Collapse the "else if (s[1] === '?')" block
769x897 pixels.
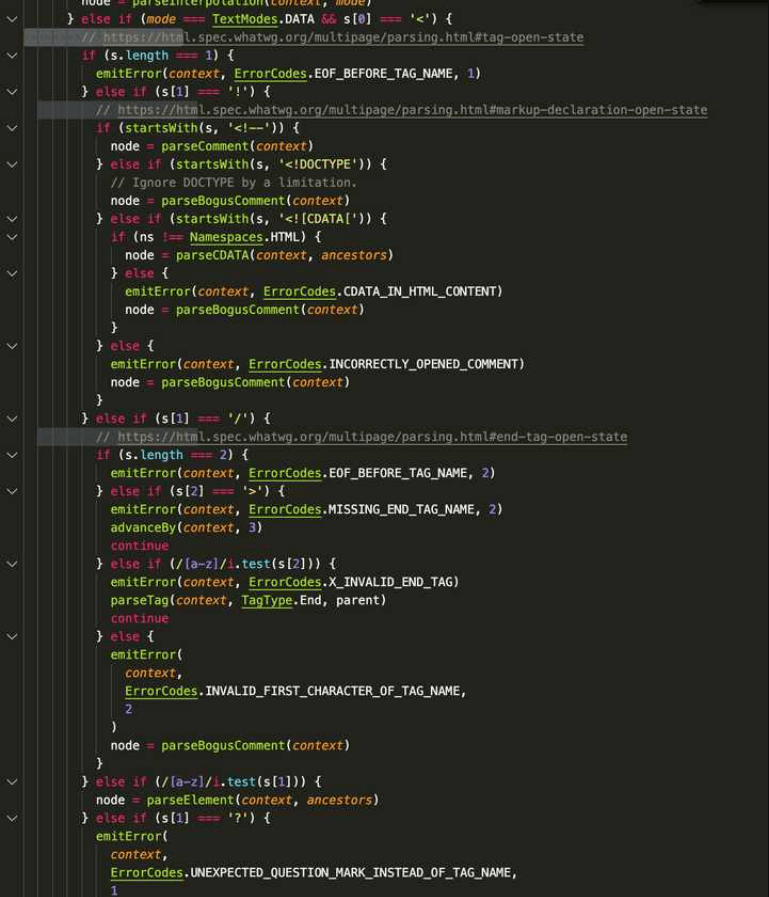(12, 819)
